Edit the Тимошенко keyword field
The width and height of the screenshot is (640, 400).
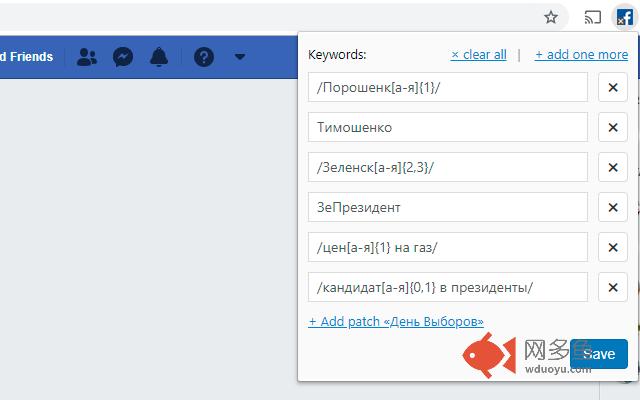(x=448, y=128)
